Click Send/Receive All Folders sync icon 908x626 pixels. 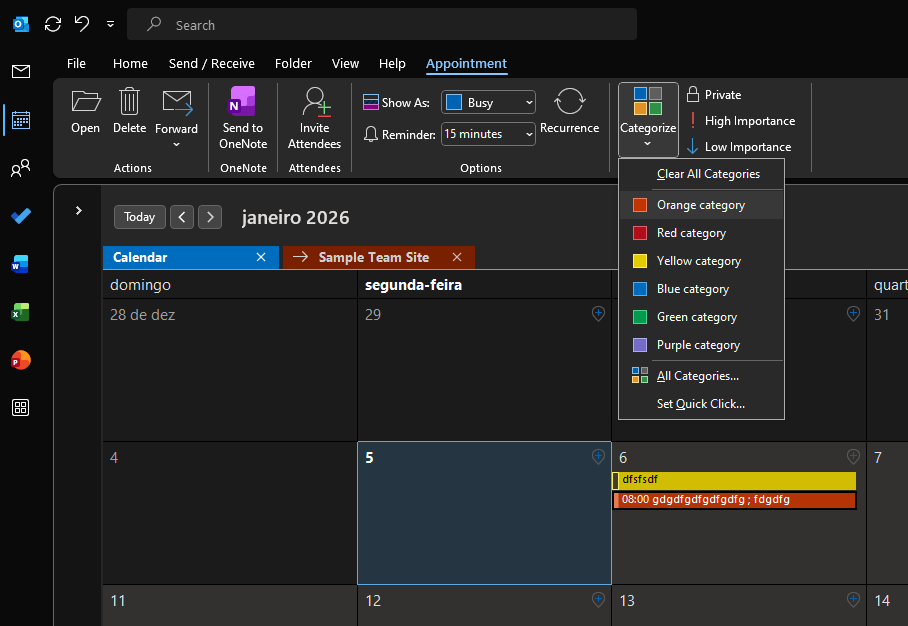pos(53,24)
